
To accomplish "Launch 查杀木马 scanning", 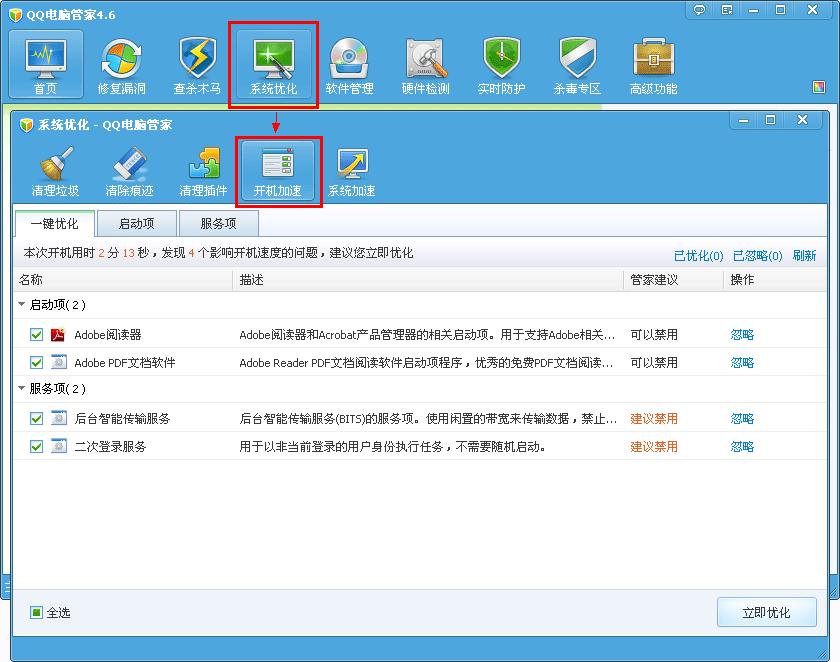I will [x=197, y=63].
